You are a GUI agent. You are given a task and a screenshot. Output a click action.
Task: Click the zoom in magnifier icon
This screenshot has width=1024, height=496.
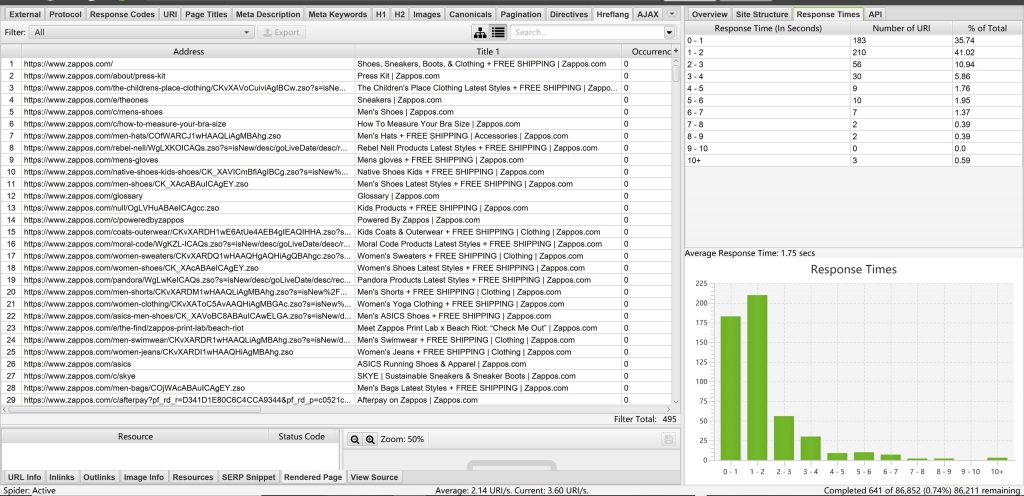pos(370,440)
